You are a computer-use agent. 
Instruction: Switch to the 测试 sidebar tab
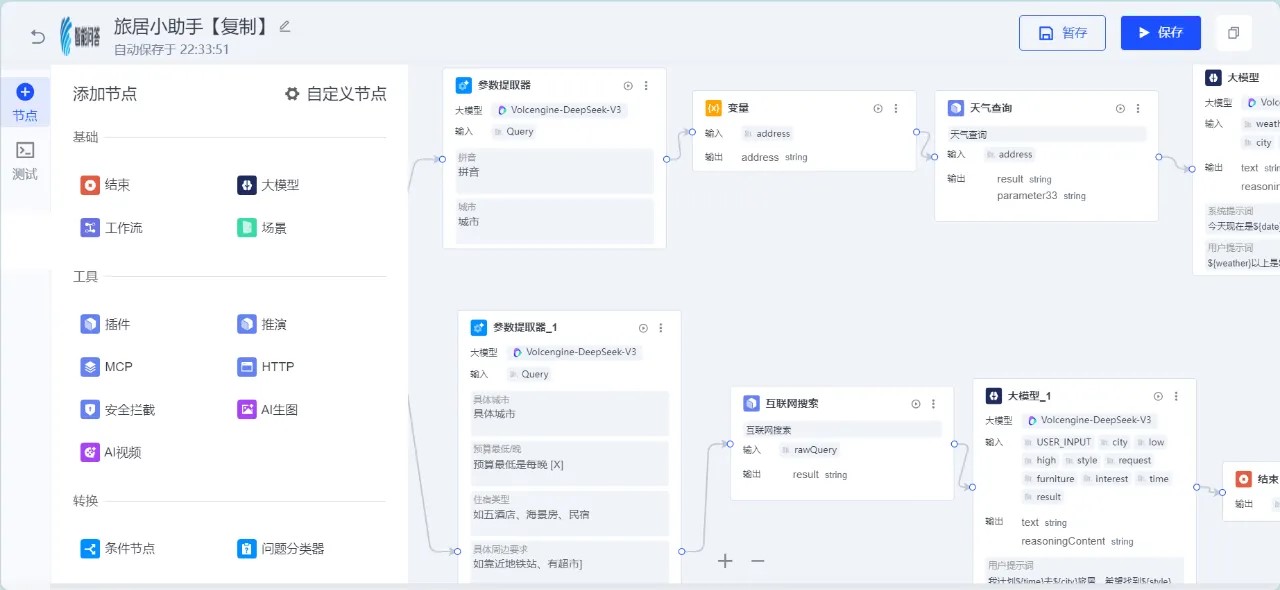click(x=25, y=160)
